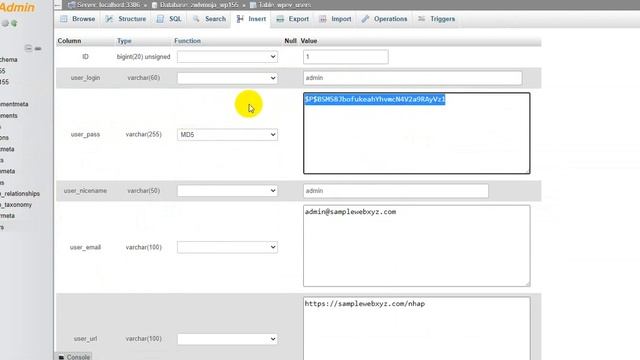Click the Column header label

(69, 41)
